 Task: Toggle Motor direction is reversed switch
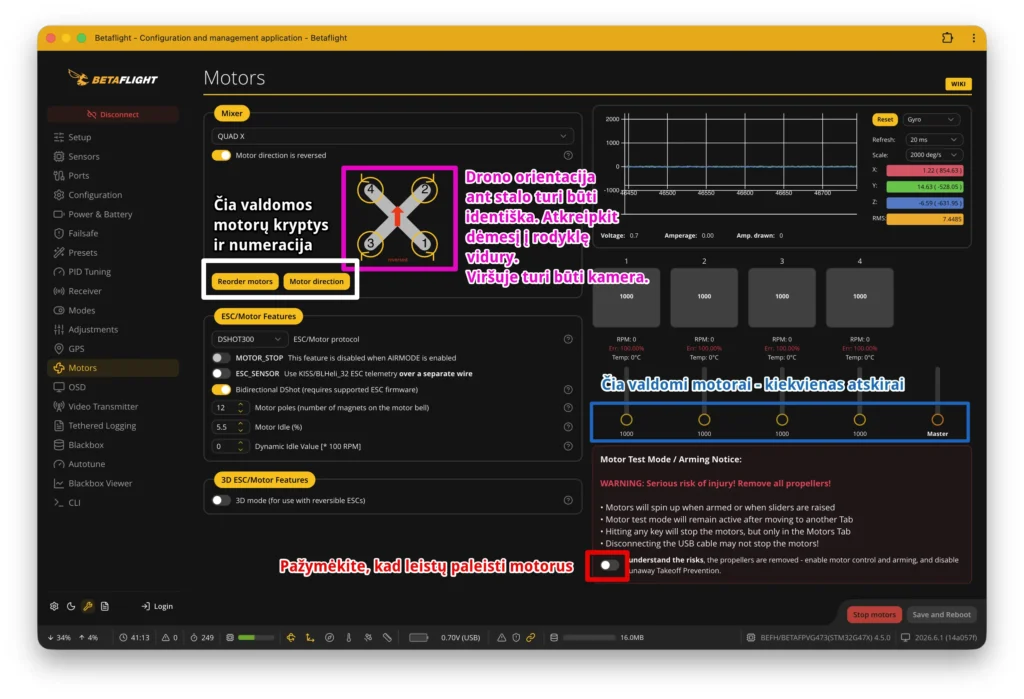[221, 155]
